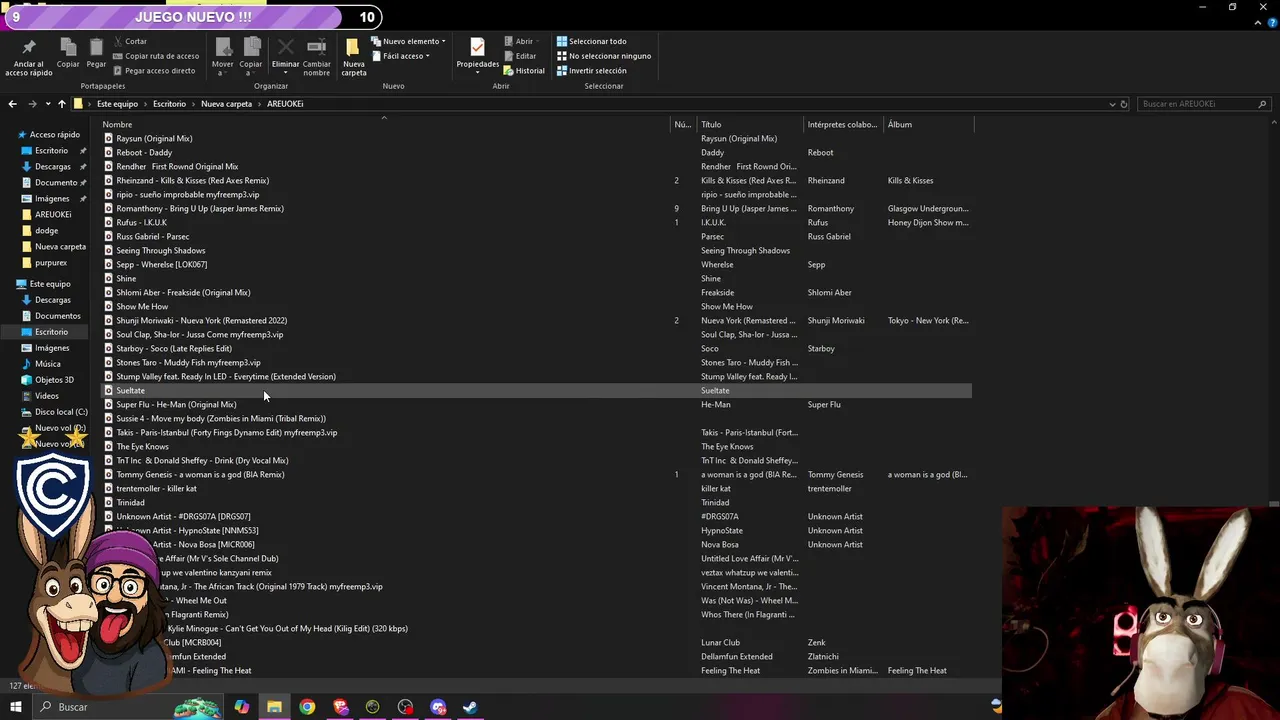
Task: Open the dodge folder in sidebar
Action: click(46, 231)
